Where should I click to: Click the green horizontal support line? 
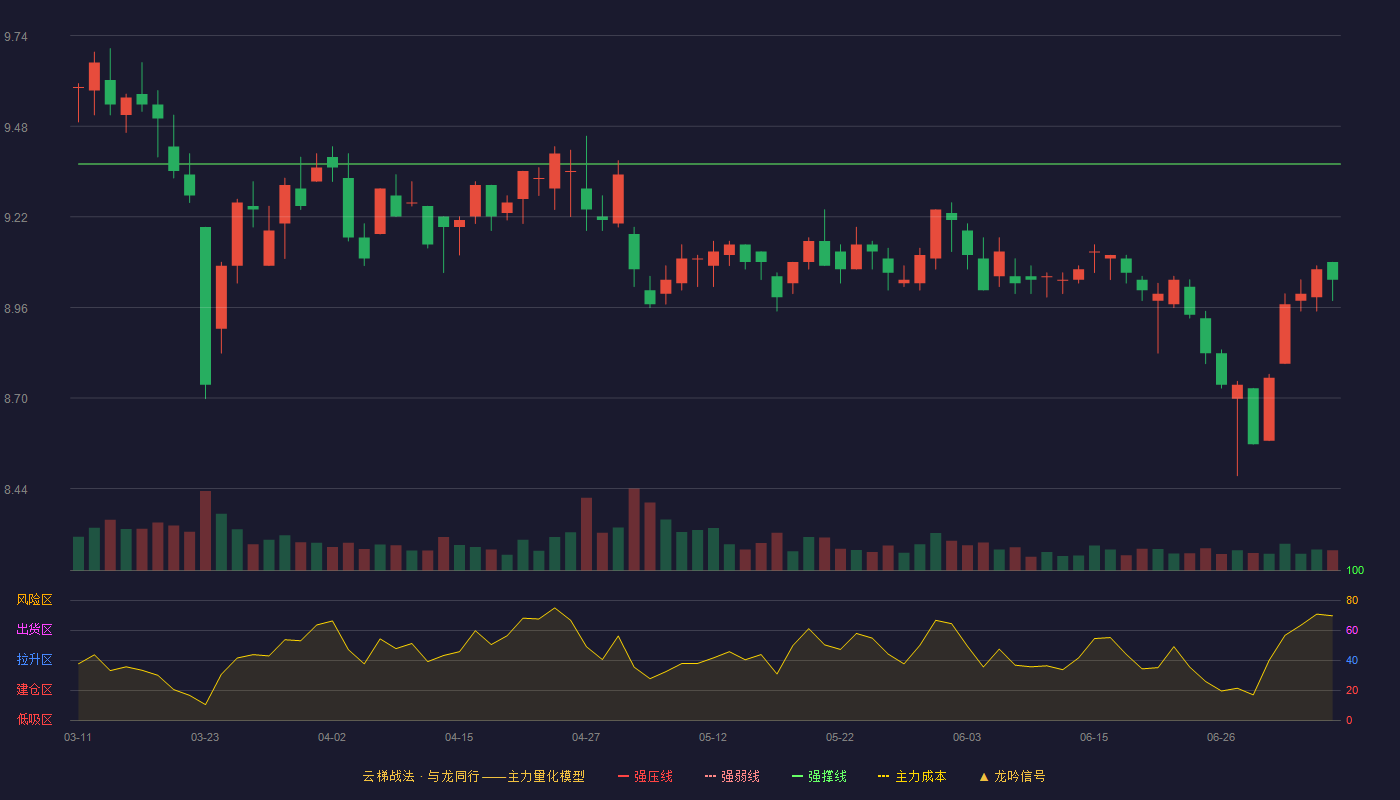pos(709,164)
